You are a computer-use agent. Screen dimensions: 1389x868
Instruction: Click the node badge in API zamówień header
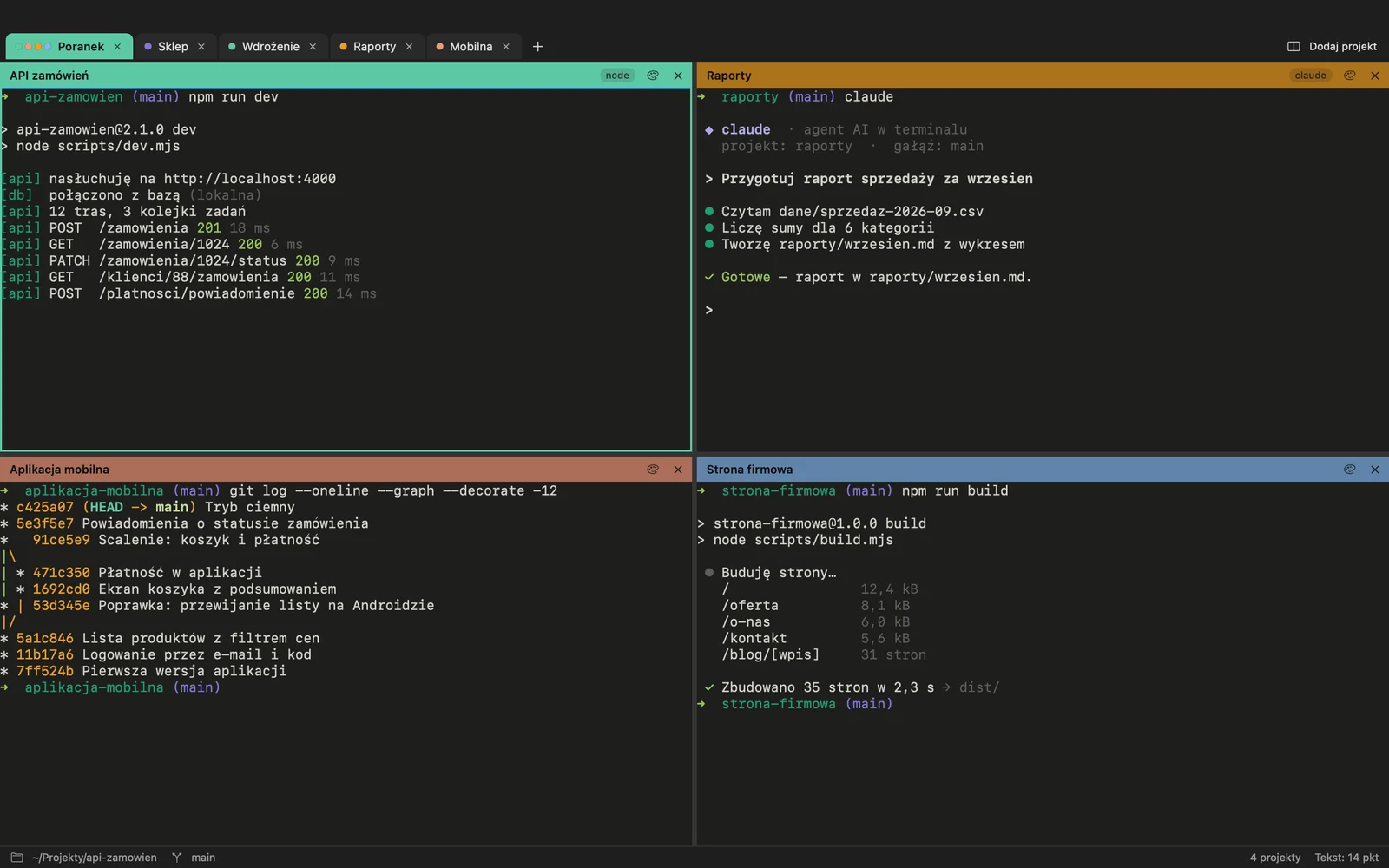[617, 76]
